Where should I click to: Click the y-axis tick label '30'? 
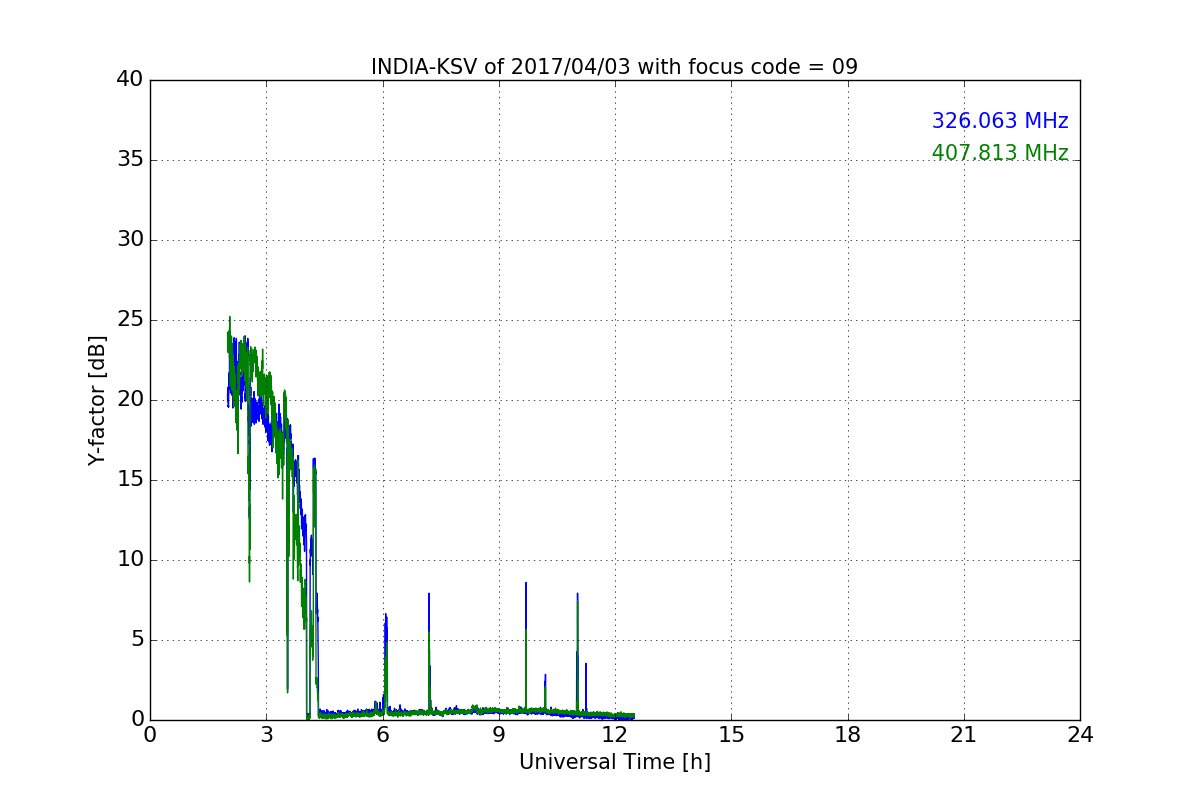(x=129, y=240)
